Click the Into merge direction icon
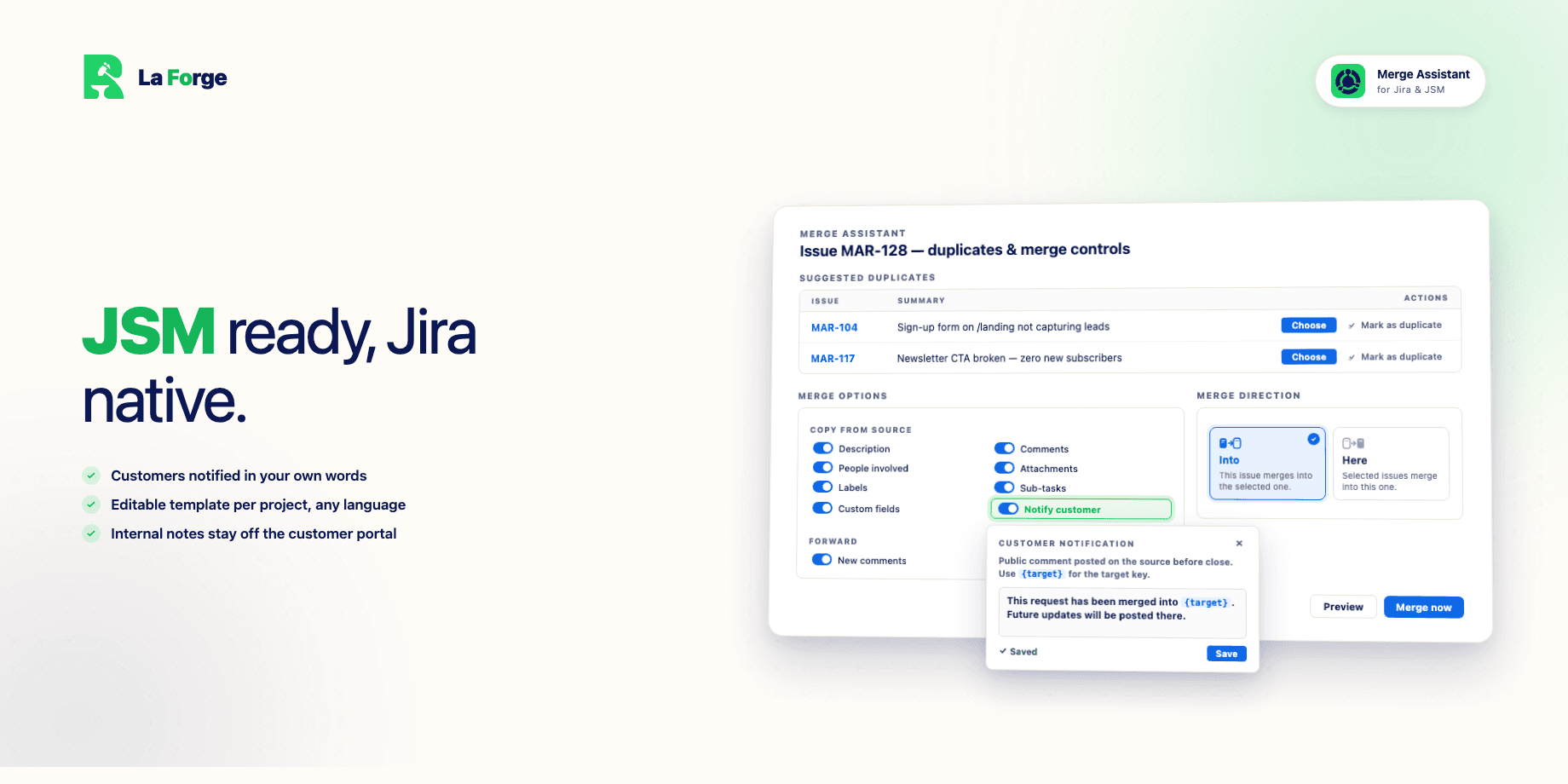1568x784 pixels. pos(1230,443)
